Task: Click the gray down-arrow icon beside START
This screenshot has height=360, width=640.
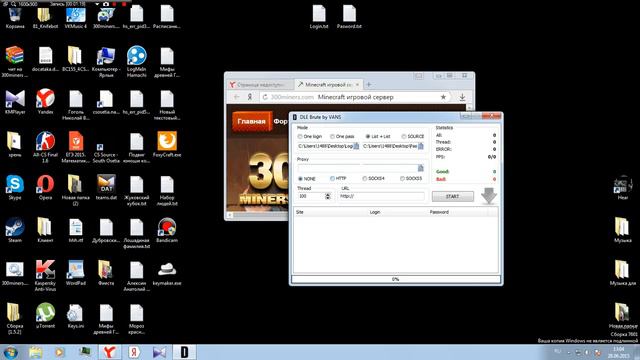Action: [489, 196]
